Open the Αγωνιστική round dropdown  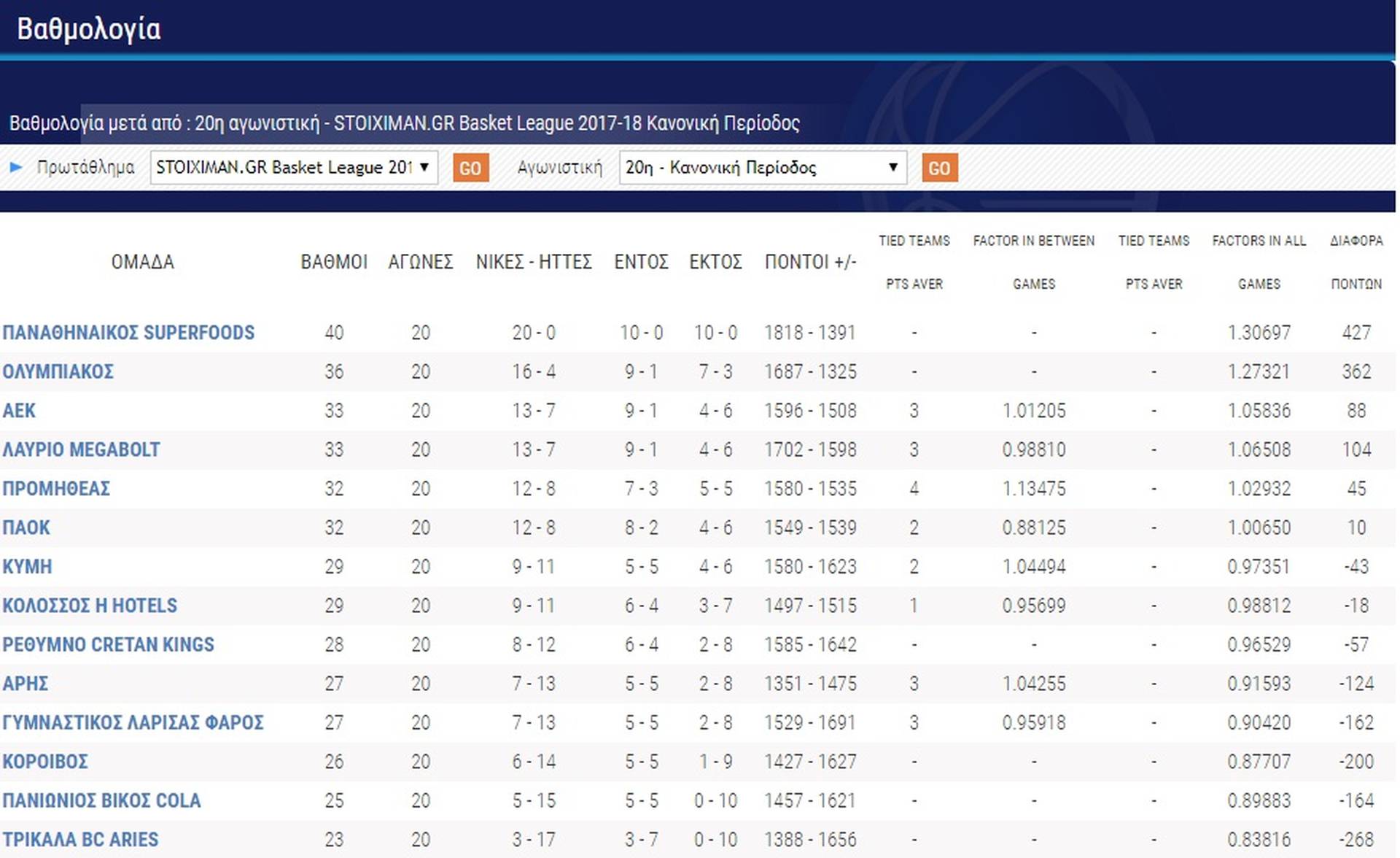click(763, 168)
